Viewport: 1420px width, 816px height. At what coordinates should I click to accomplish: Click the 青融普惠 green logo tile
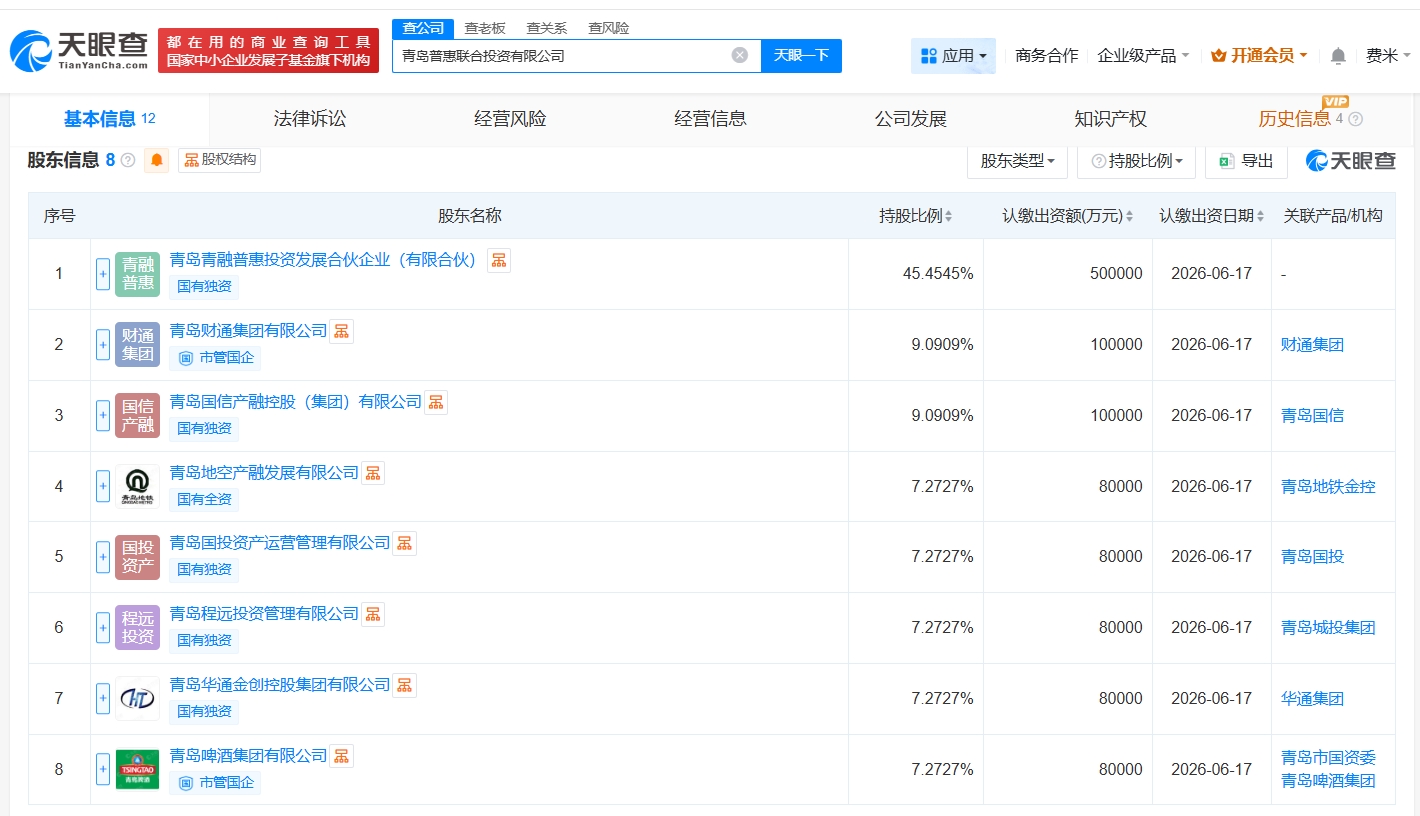click(137, 274)
